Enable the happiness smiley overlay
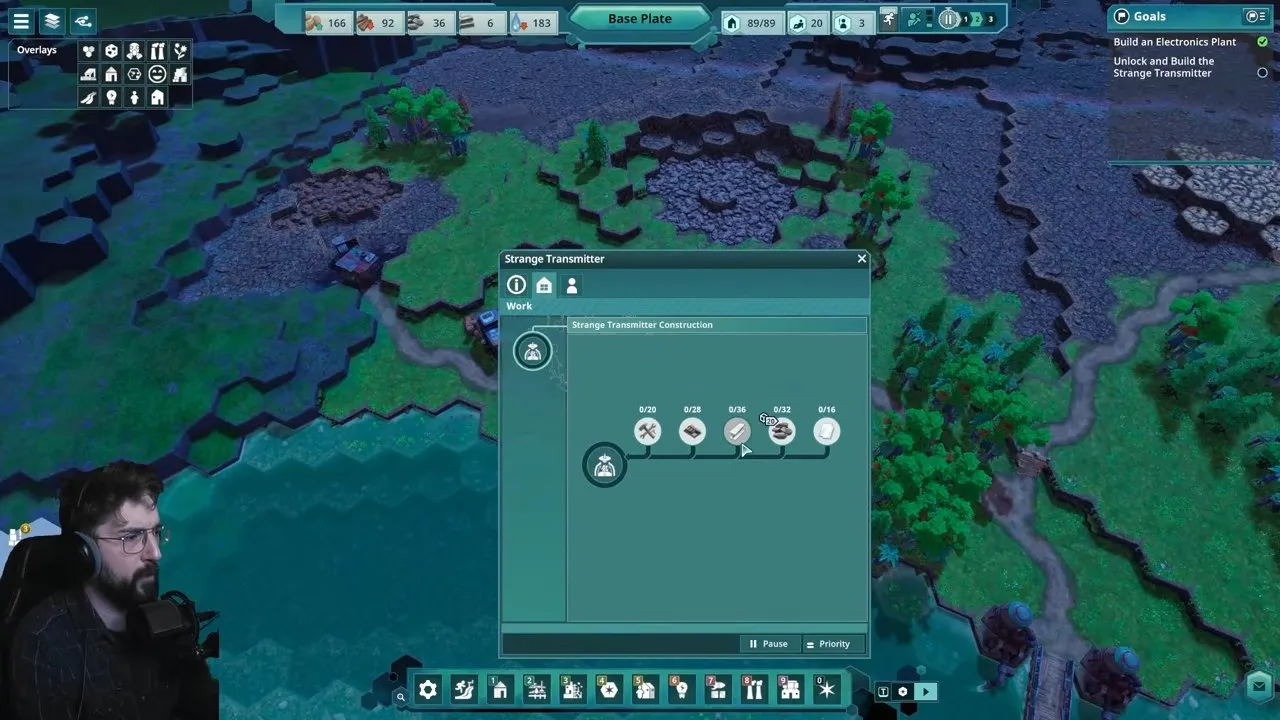The image size is (1280, 720). (157, 74)
